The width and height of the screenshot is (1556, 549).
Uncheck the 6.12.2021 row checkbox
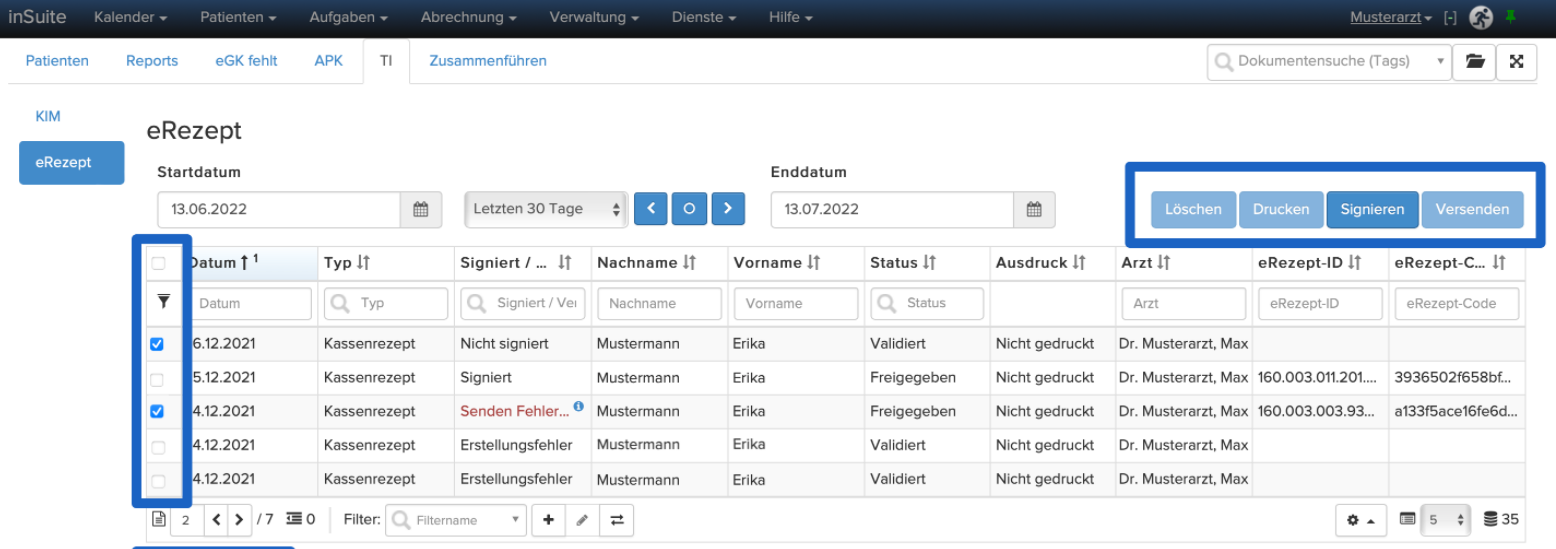[156, 344]
